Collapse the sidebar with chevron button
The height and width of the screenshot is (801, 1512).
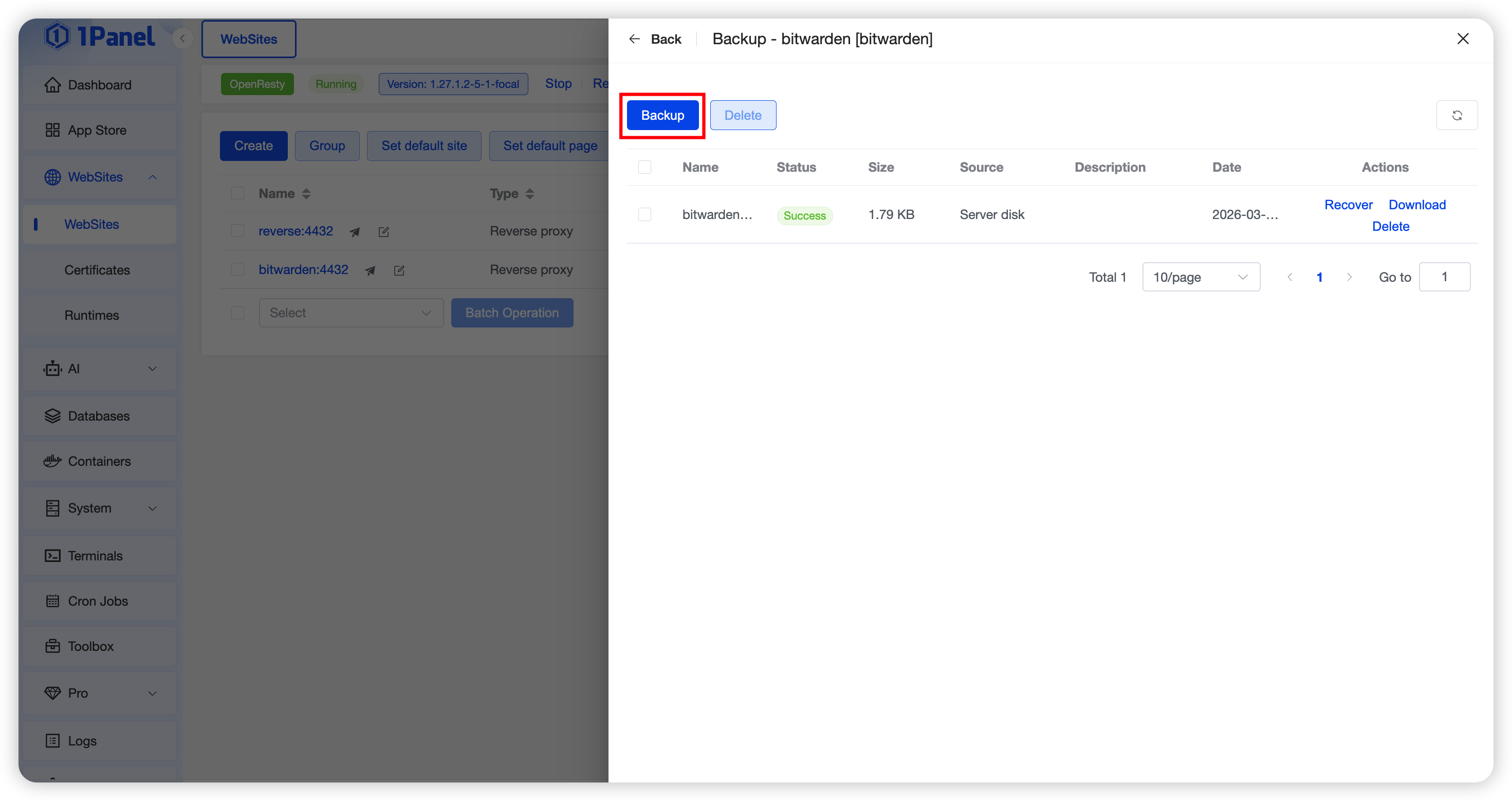click(x=182, y=39)
